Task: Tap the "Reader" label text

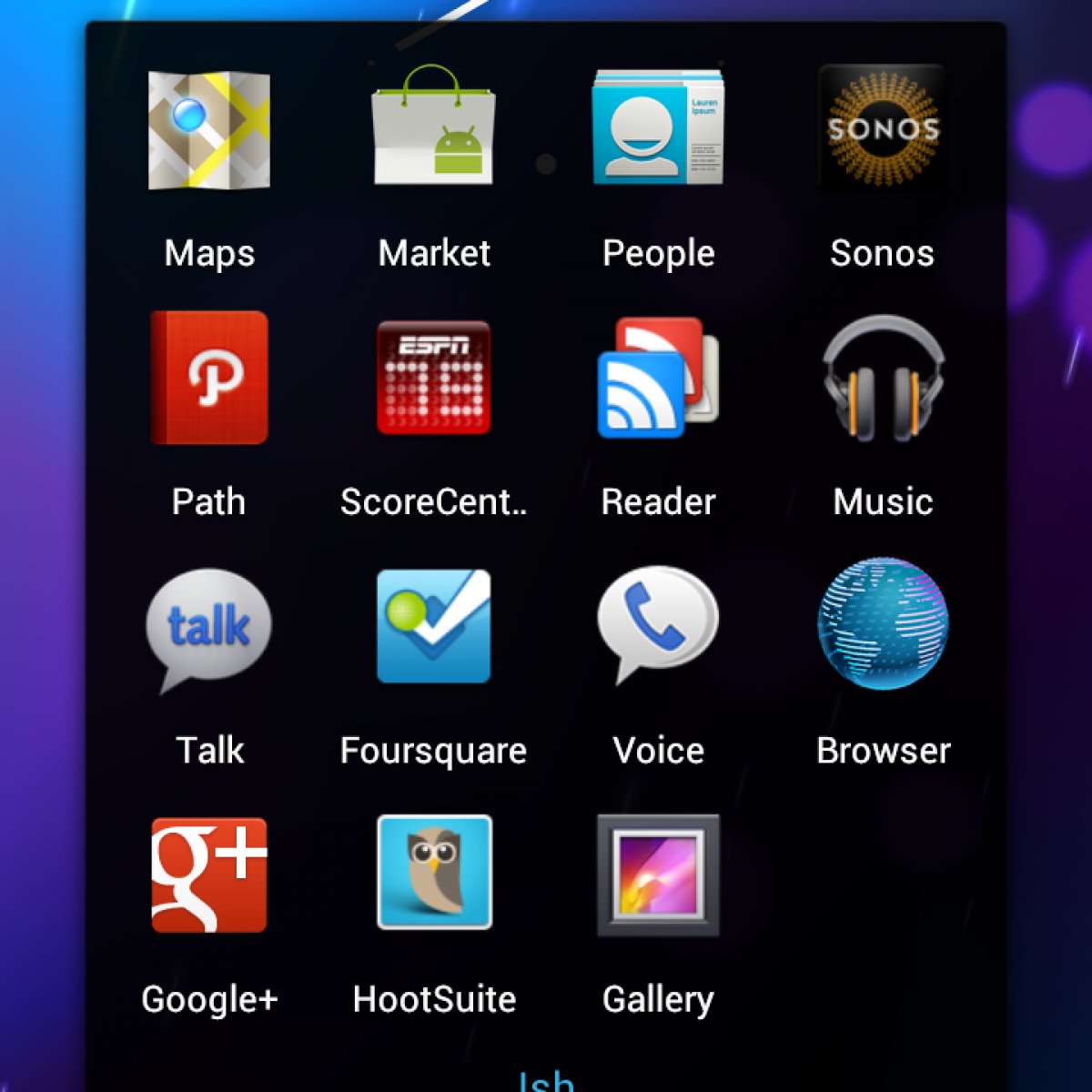Action: pyautogui.click(x=658, y=501)
